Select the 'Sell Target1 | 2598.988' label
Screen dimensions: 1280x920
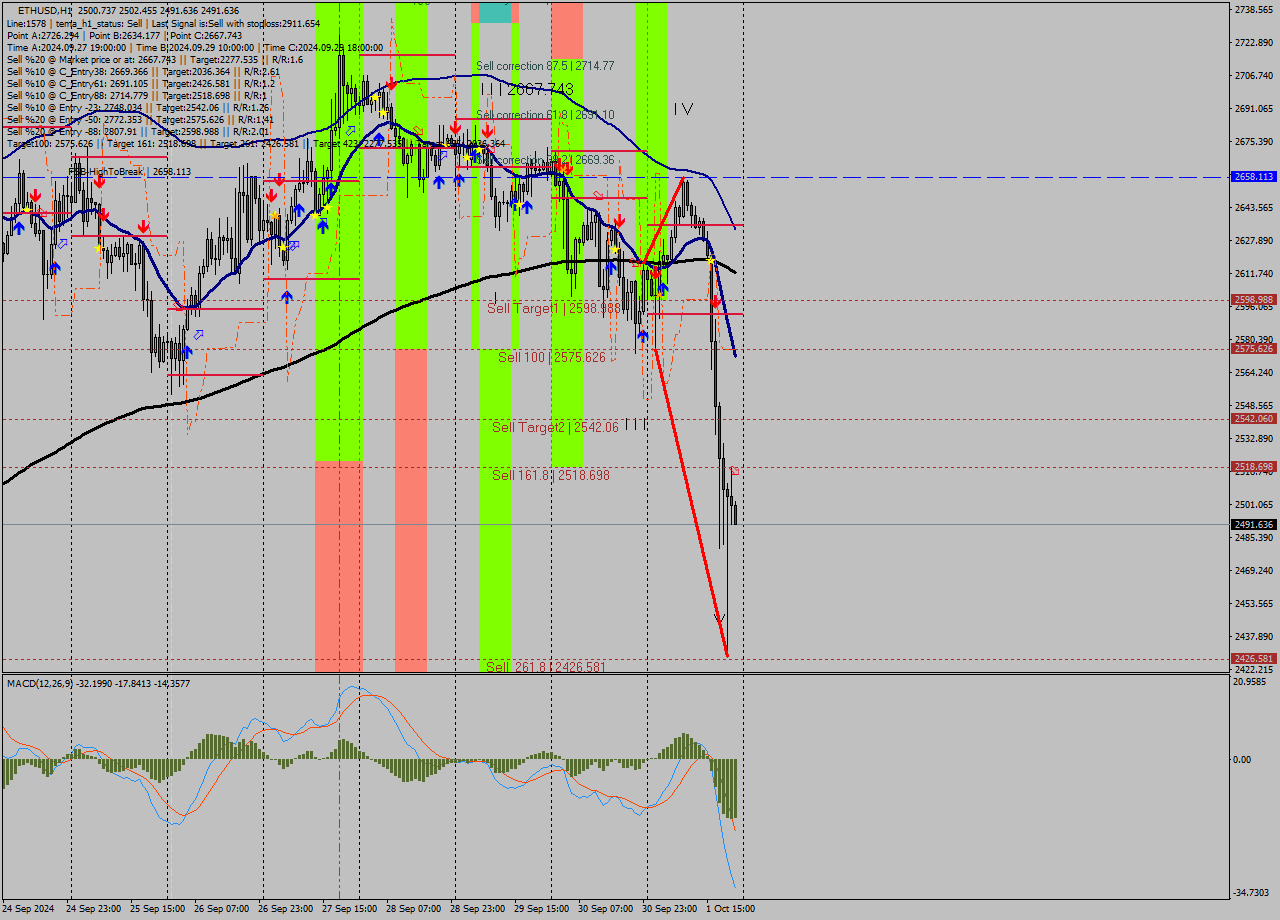coord(554,308)
